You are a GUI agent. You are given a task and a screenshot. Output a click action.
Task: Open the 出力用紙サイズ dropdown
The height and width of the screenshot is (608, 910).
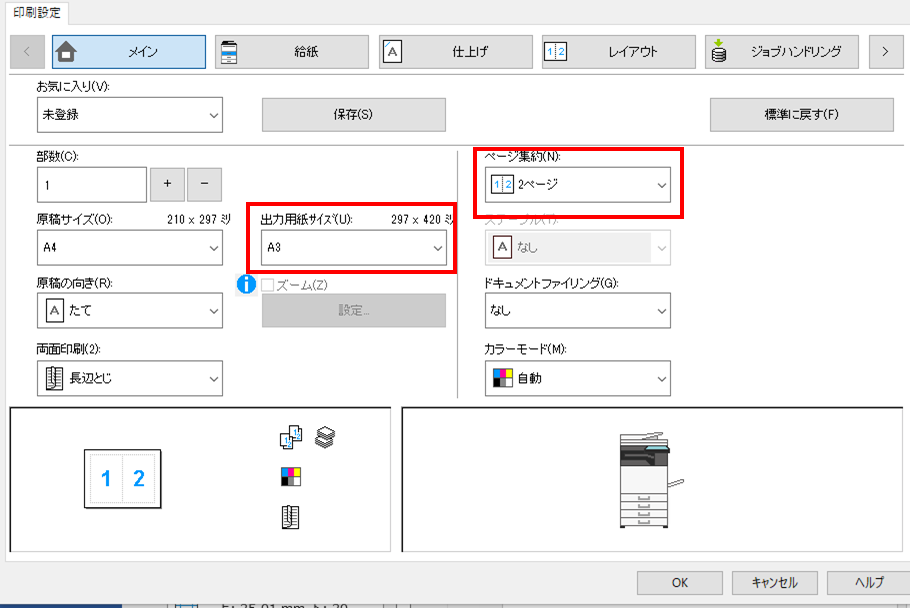[x=354, y=246]
